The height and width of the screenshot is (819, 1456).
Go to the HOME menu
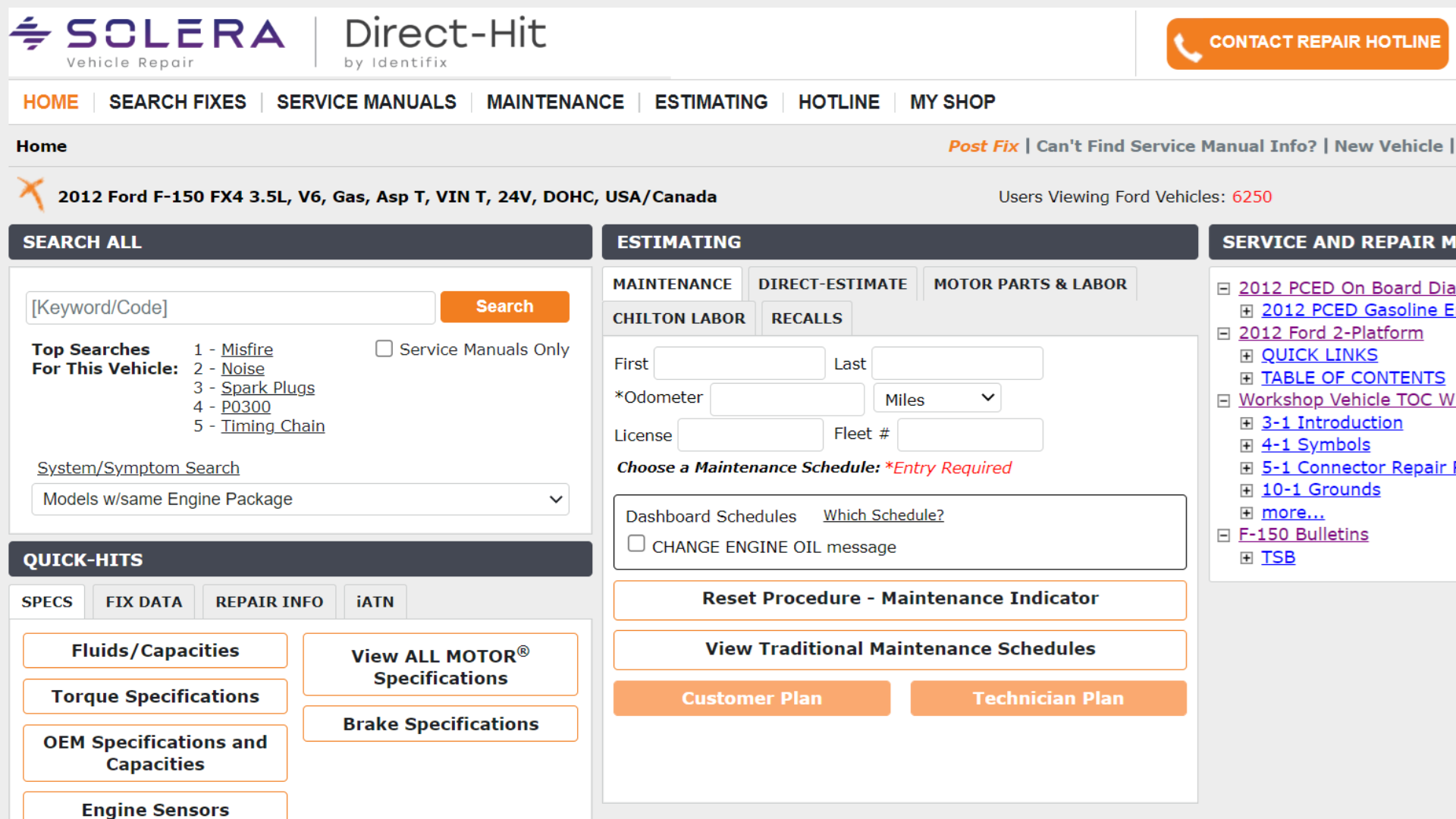(51, 102)
